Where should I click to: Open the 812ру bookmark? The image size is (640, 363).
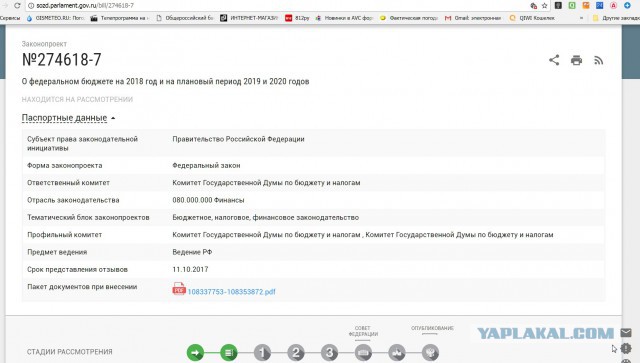point(298,18)
